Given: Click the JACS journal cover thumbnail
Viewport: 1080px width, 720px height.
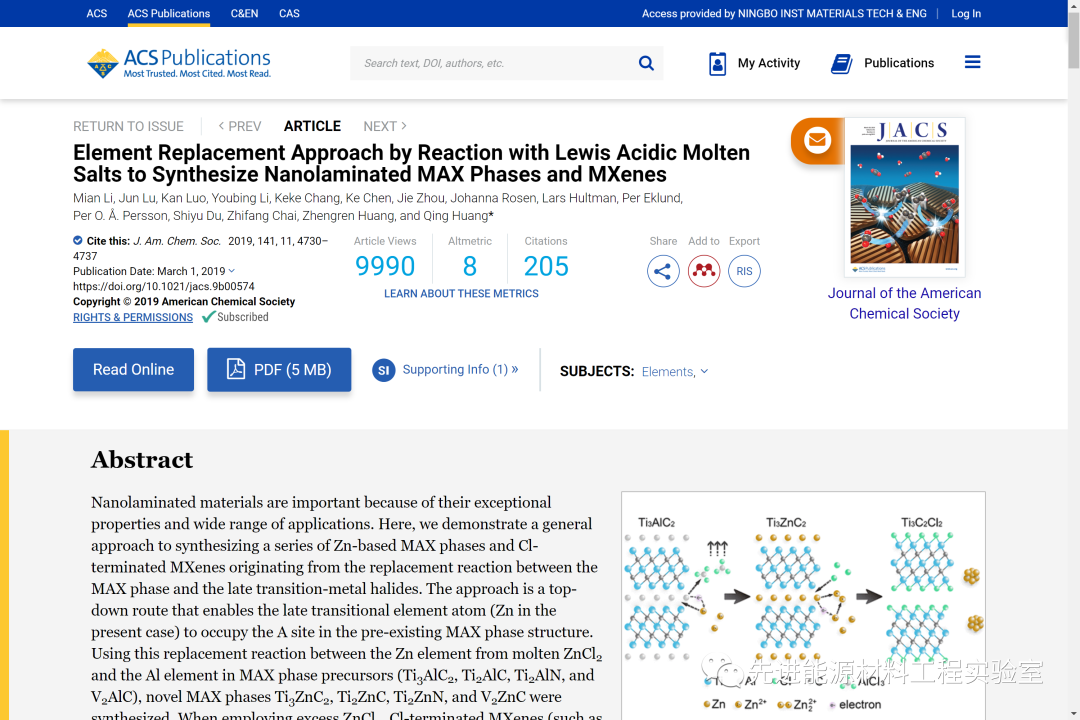Looking at the screenshot, I should pyautogui.click(x=904, y=197).
